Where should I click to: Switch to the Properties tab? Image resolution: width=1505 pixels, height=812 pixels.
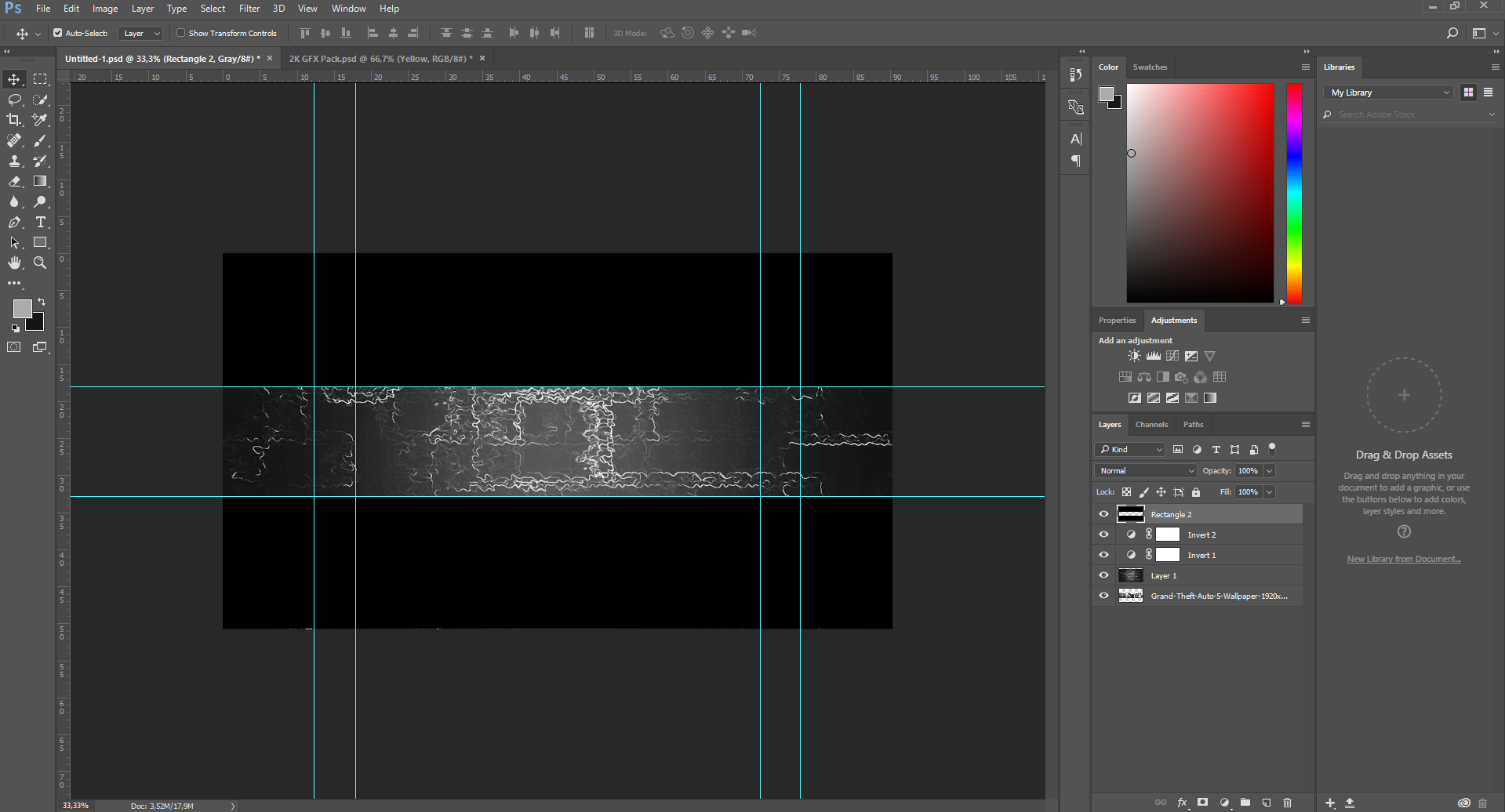1117,320
